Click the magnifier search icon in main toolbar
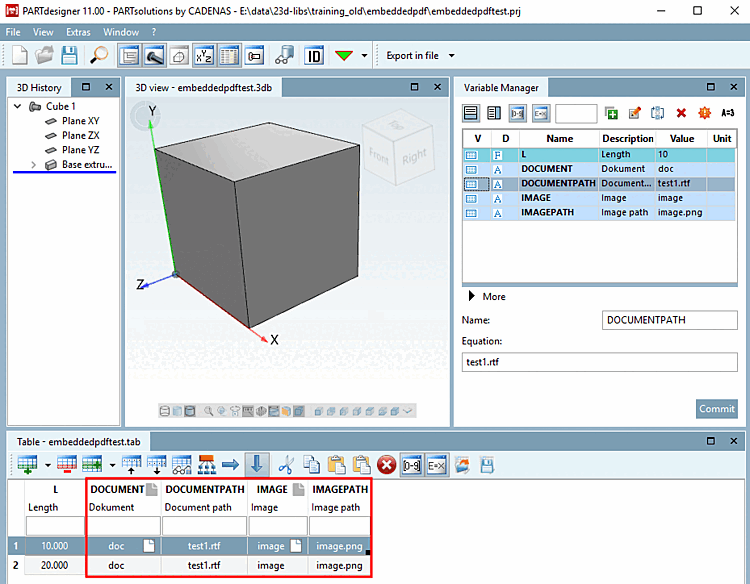The height and width of the screenshot is (584, 750). 100,55
